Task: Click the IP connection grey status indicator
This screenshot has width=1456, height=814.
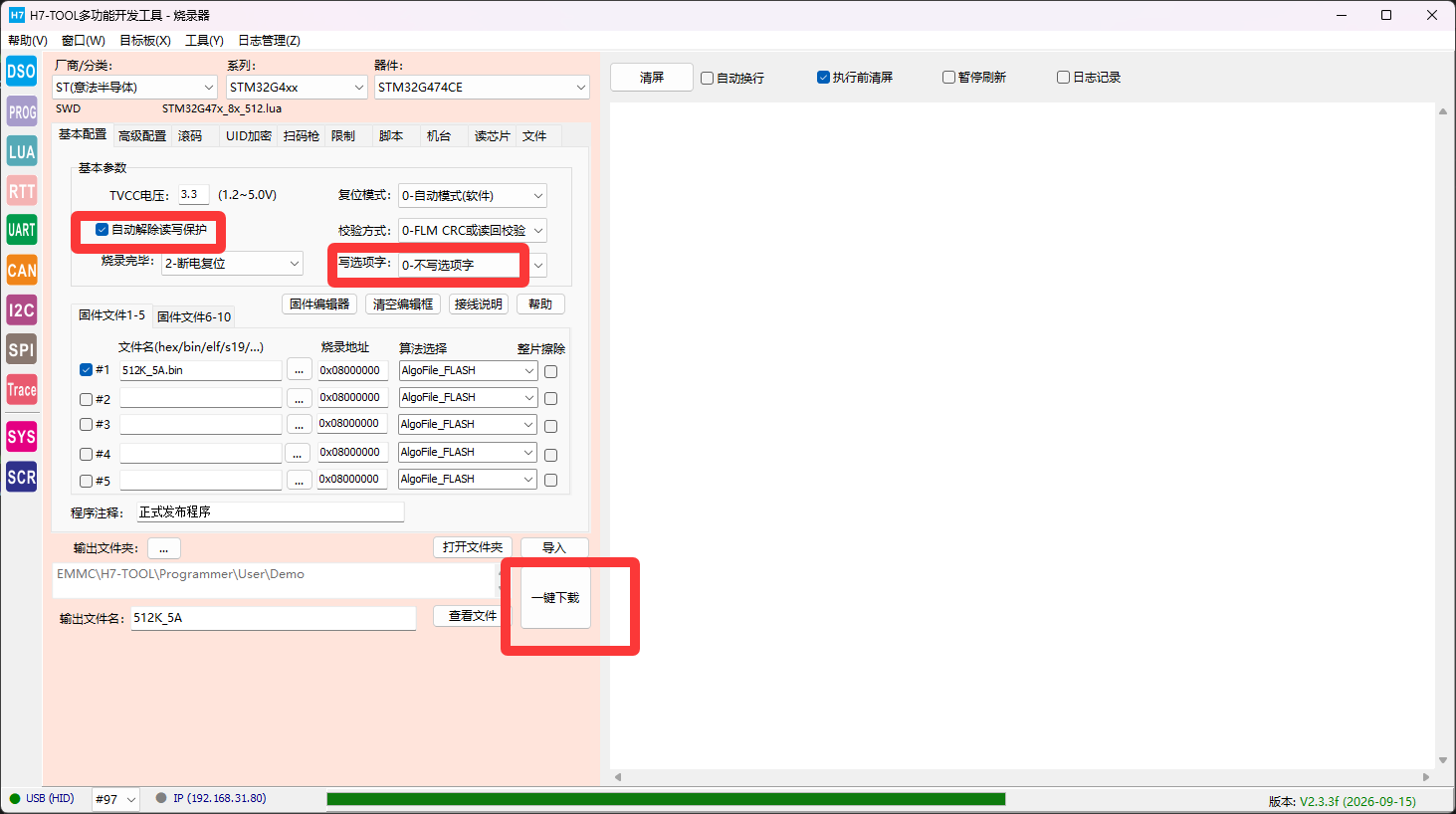Action: (x=161, y=798)
